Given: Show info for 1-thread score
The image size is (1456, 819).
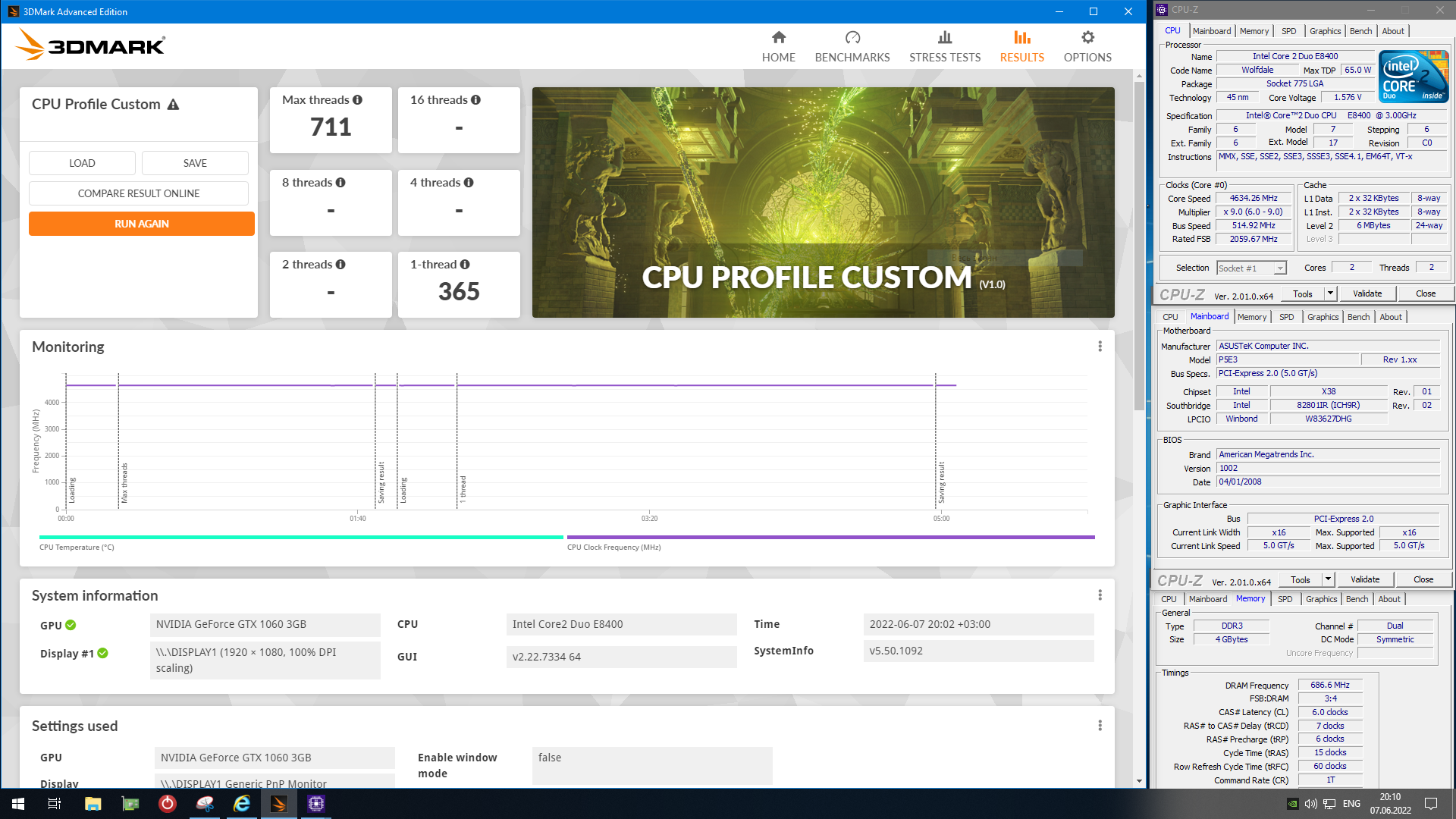Looking at the screenshot, I should (465, 265).
